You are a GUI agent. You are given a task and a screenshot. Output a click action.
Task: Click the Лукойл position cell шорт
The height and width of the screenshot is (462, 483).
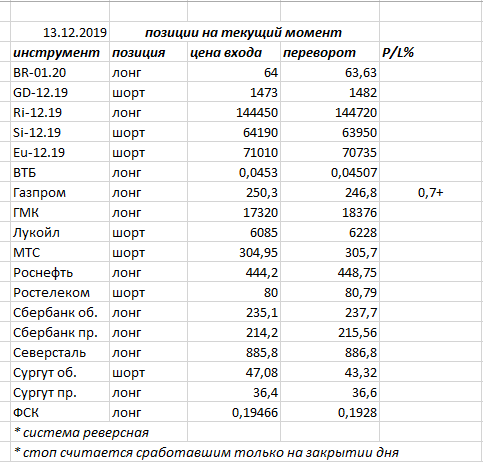pyautogui.click(x=149, y=232)
